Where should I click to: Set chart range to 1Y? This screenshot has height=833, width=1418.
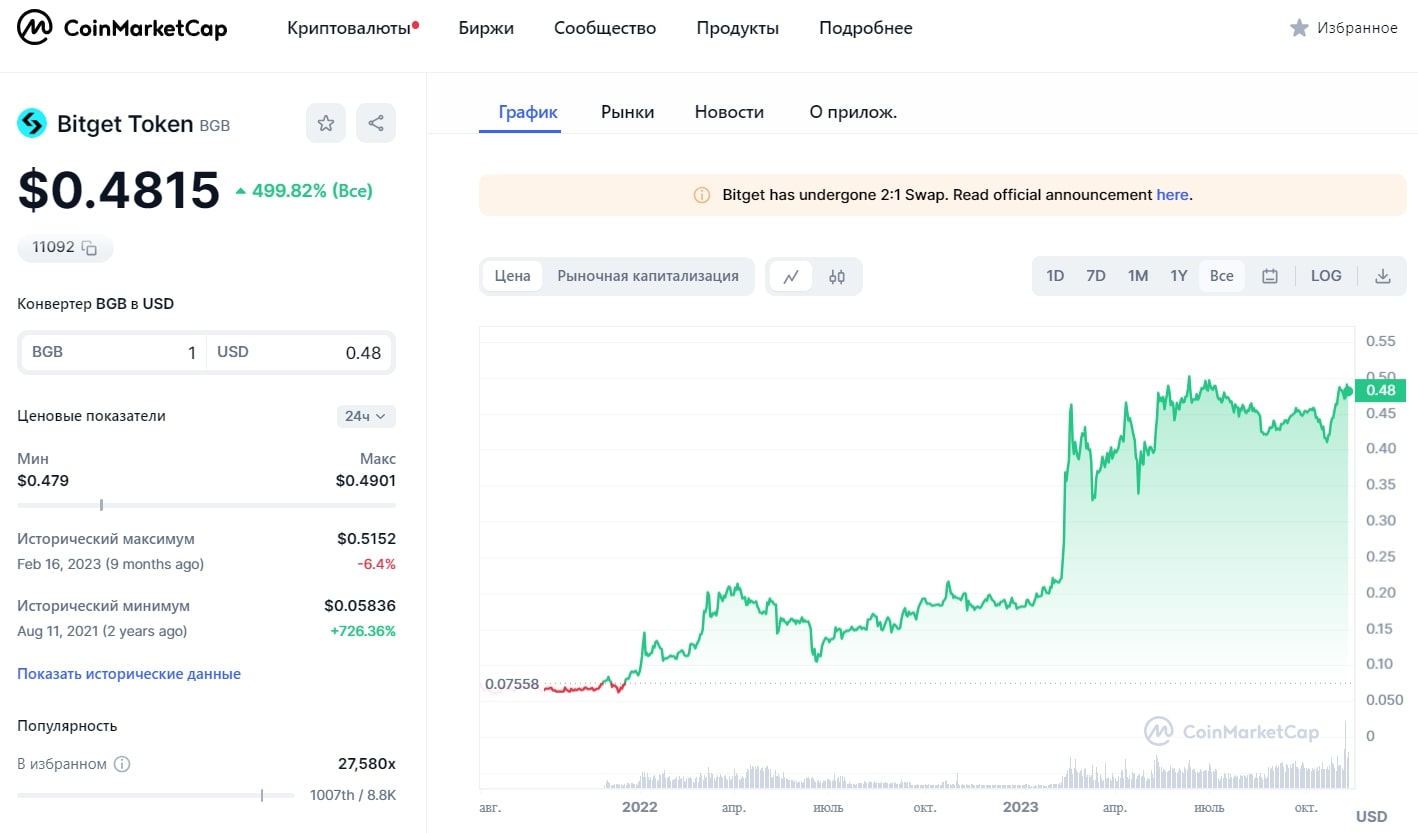point(1179,276)
